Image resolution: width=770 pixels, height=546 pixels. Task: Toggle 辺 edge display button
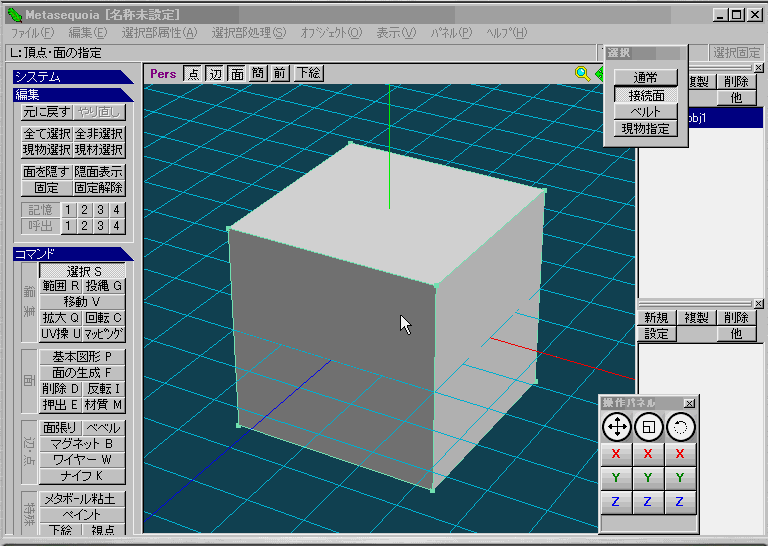pos(215,74)
